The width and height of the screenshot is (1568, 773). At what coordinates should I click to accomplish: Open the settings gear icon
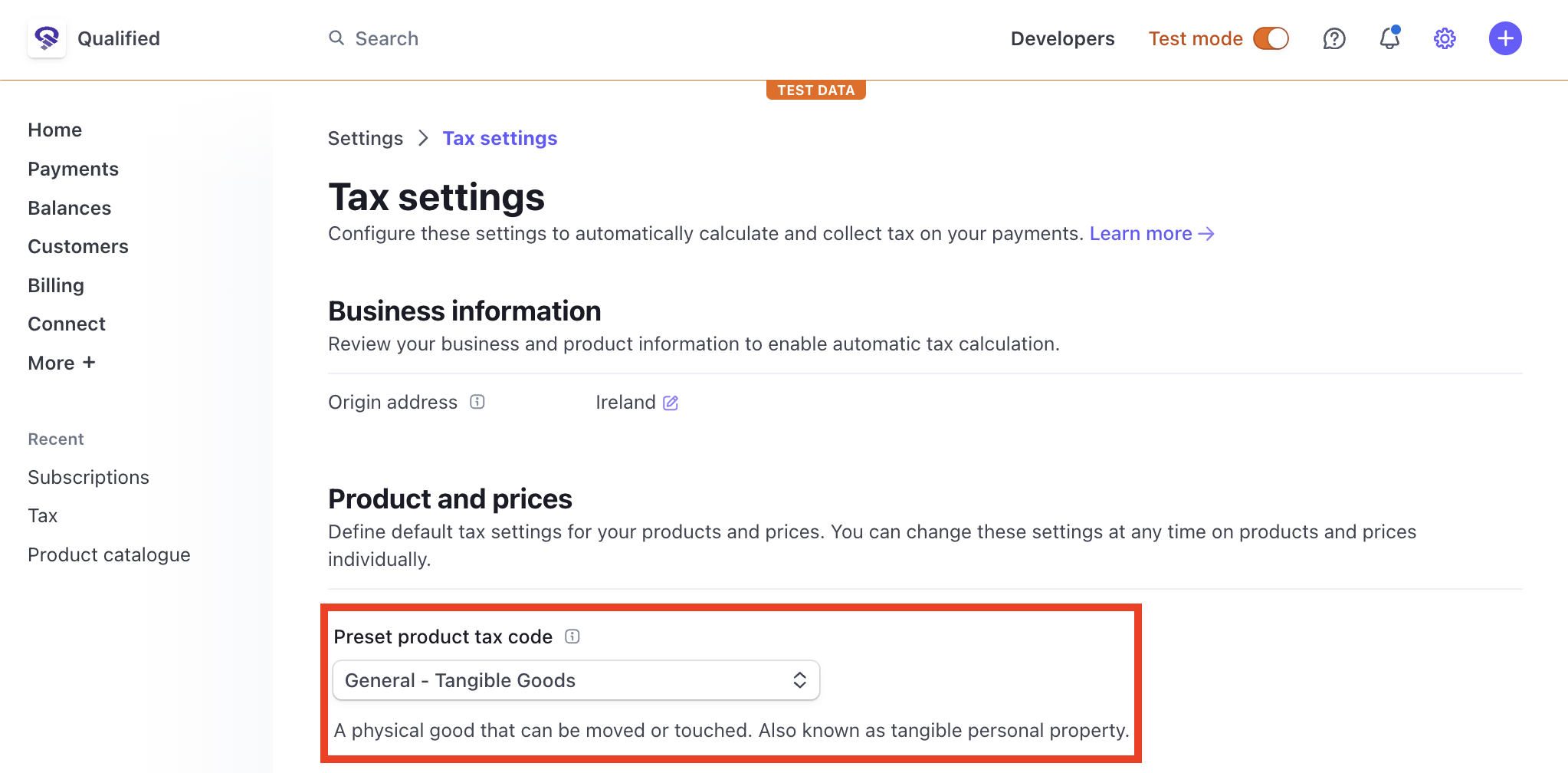[x=1445, y=38]
